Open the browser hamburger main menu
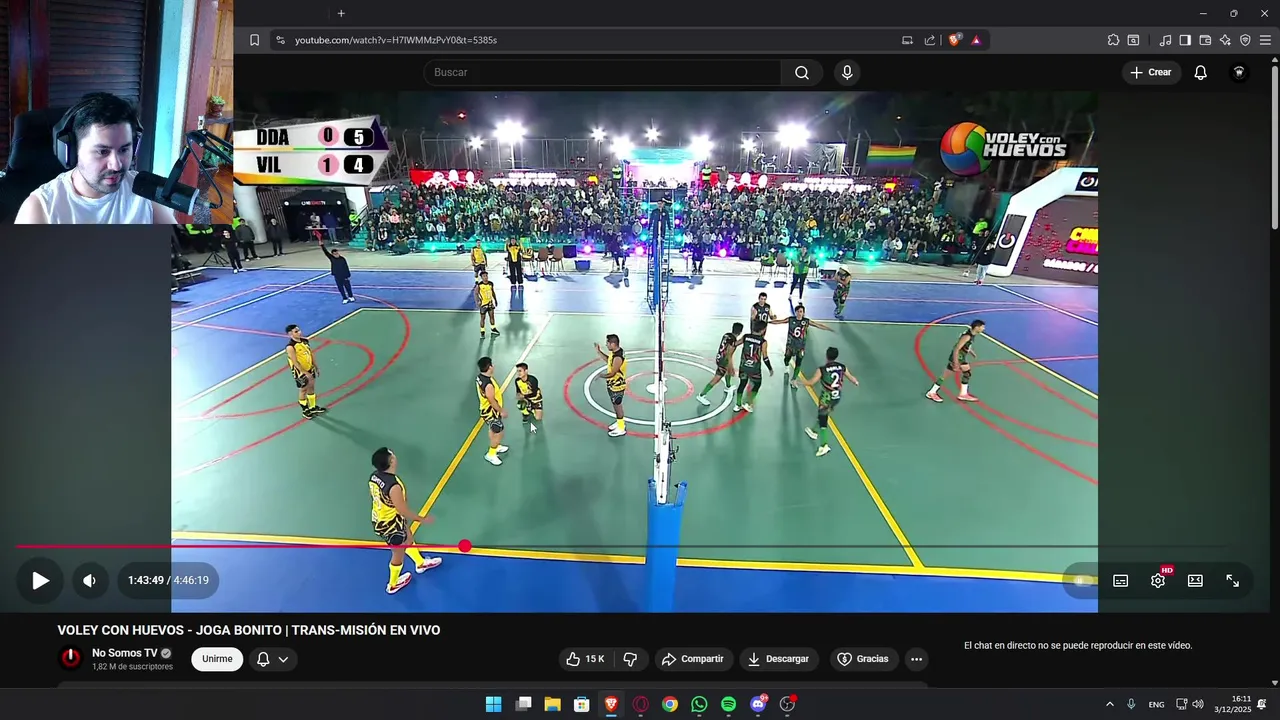Viewport: 1280px width, 720px height. tap(1265, 40)
